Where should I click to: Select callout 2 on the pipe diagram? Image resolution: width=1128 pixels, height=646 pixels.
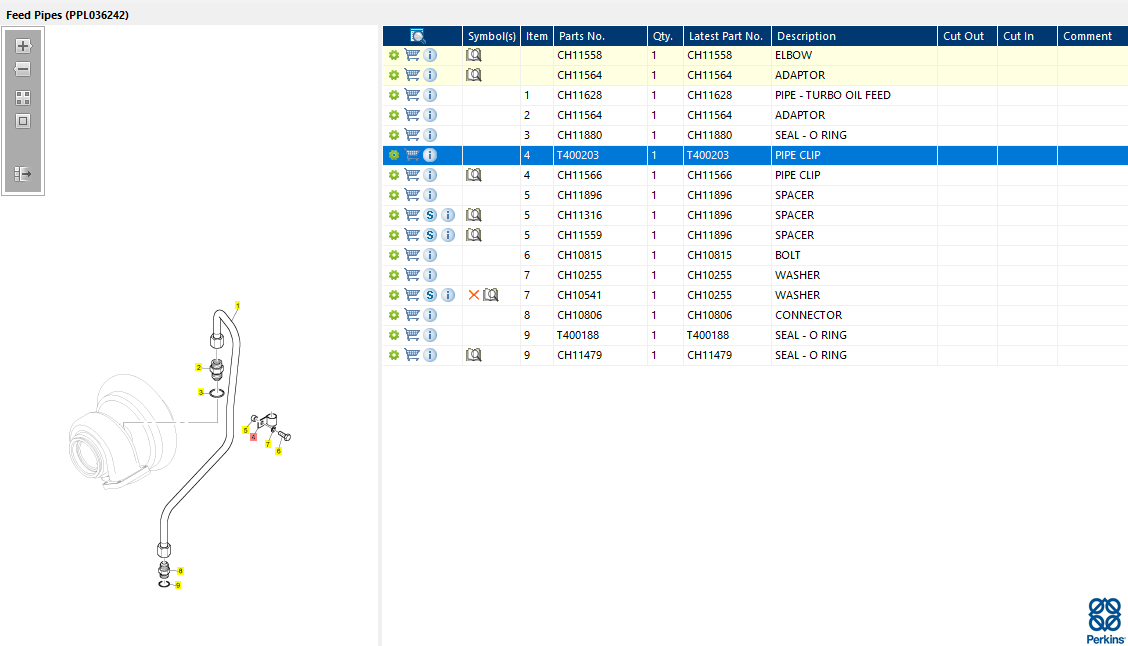tap(199, 368)
